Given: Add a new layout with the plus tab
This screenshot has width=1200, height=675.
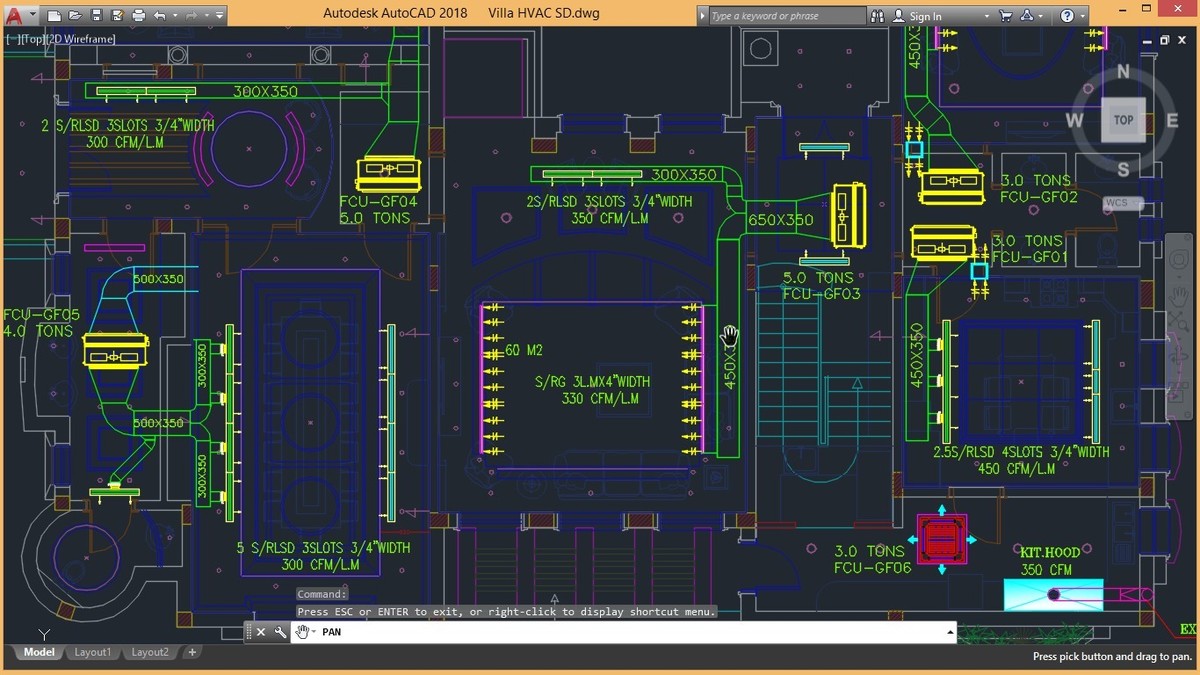Looking at the screenshot, I should [192, 652].
